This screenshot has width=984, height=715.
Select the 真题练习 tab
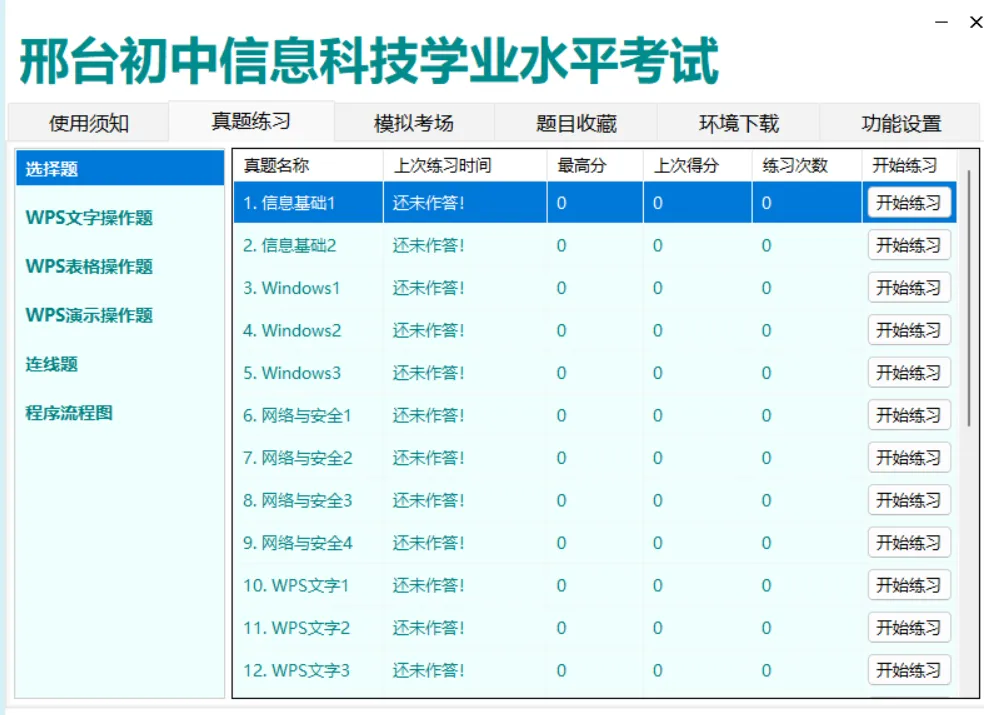click(x=250, y=123)
